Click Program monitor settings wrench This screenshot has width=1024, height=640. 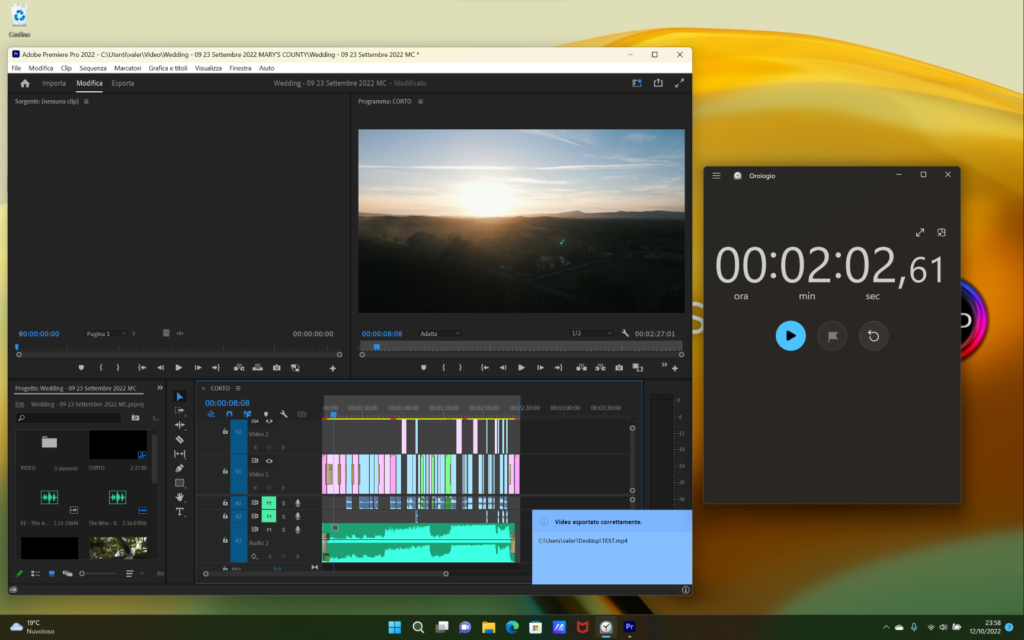pos(625,334)
